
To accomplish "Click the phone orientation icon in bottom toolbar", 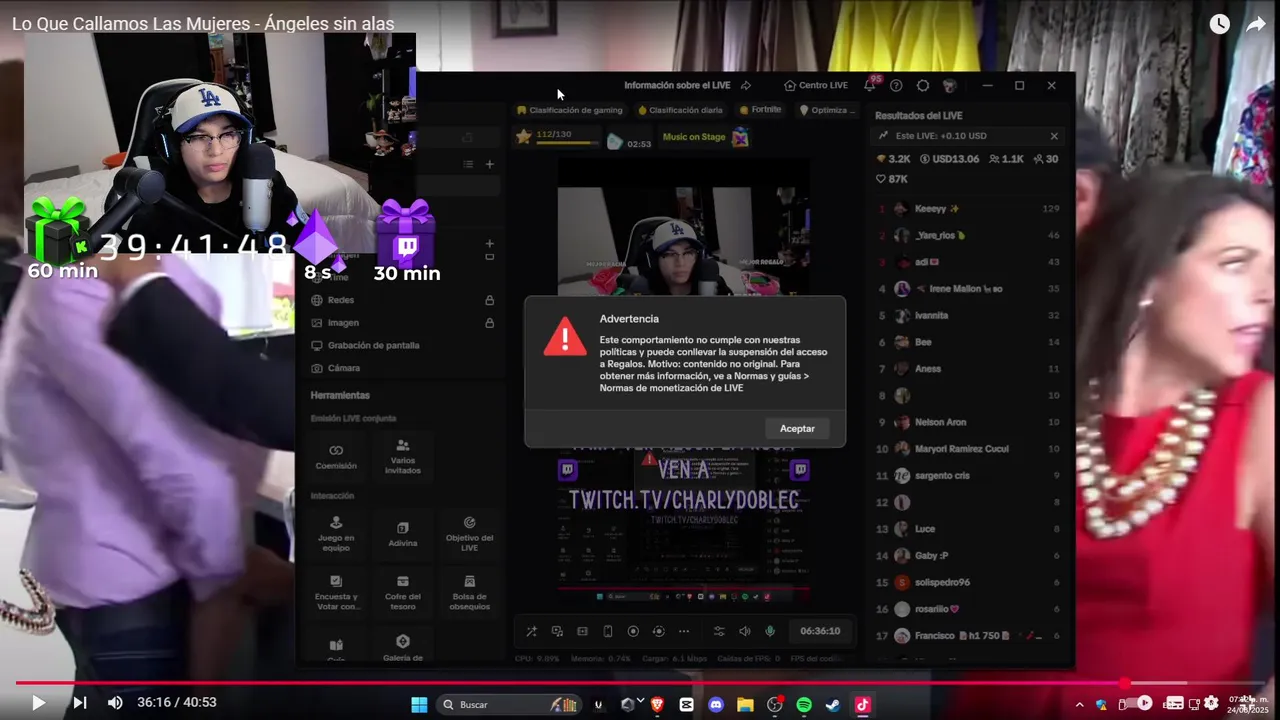I will [x=607, y=631].
